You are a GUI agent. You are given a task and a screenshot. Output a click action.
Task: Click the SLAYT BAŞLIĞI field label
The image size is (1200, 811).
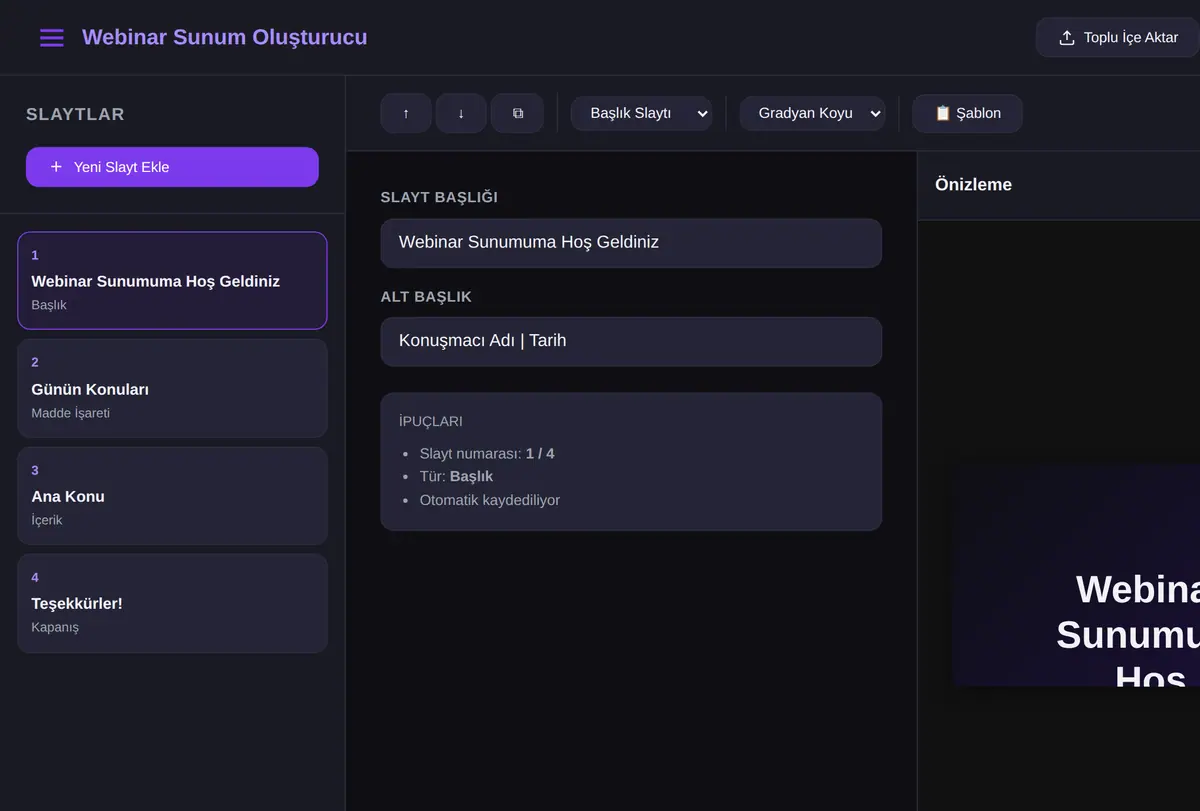439,197
